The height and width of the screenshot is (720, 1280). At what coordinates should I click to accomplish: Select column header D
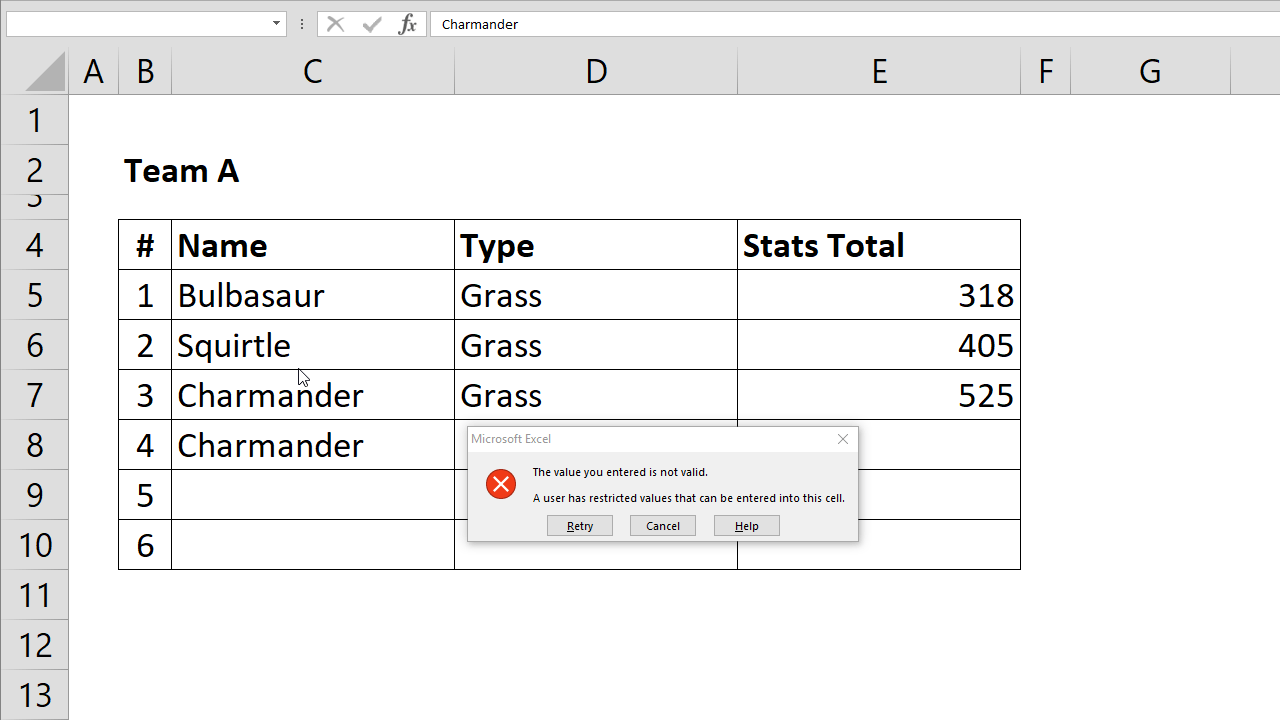(x=596, y=70)
